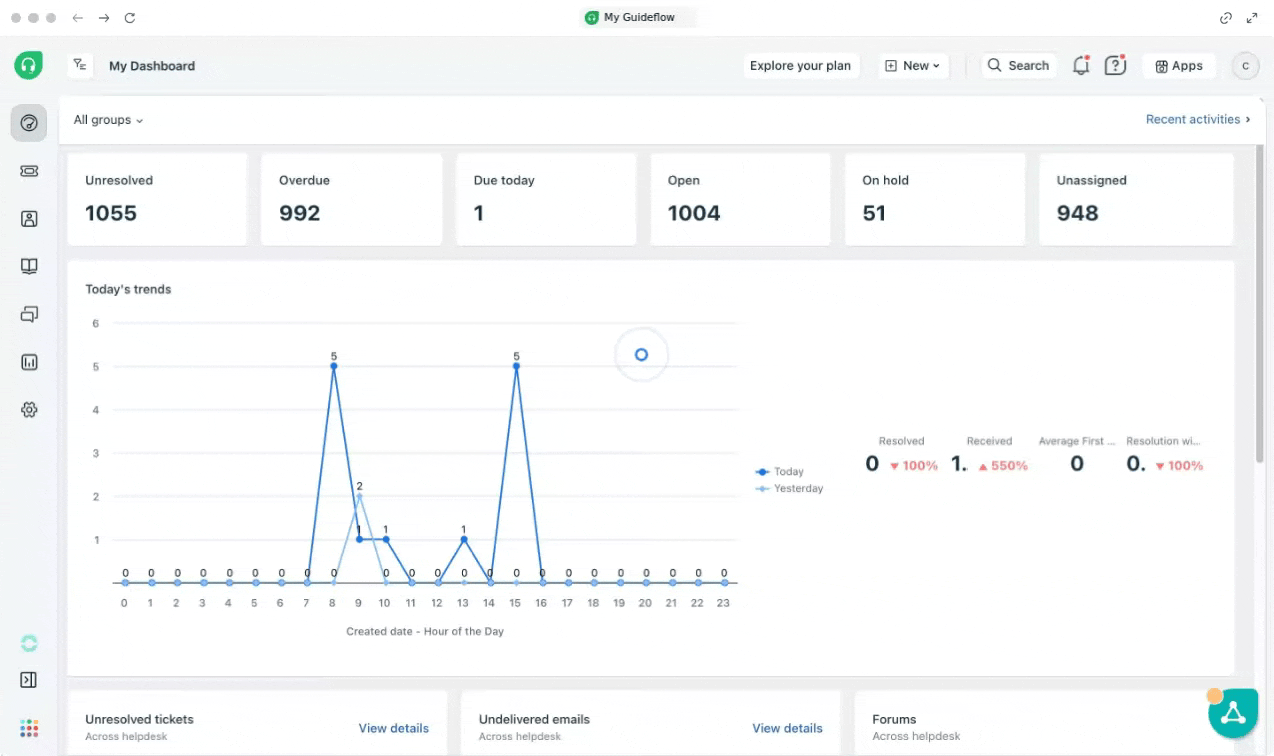This screenshot has width=1274, height=756.
Task: Click the Search field in header
Action: point(1018,66)
